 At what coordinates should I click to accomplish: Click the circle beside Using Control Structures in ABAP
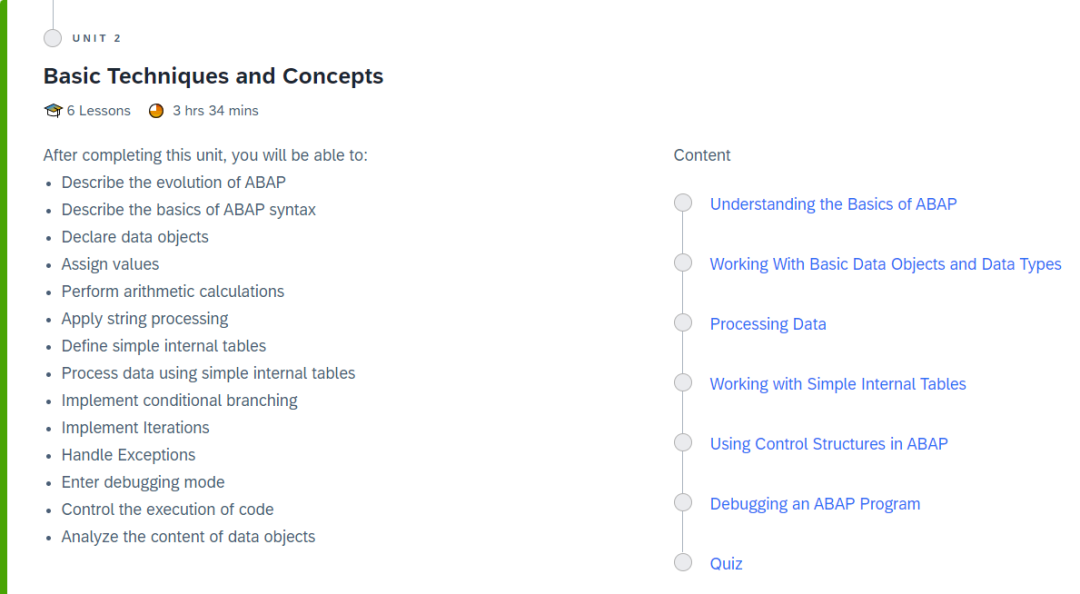(x=683, y=442)
